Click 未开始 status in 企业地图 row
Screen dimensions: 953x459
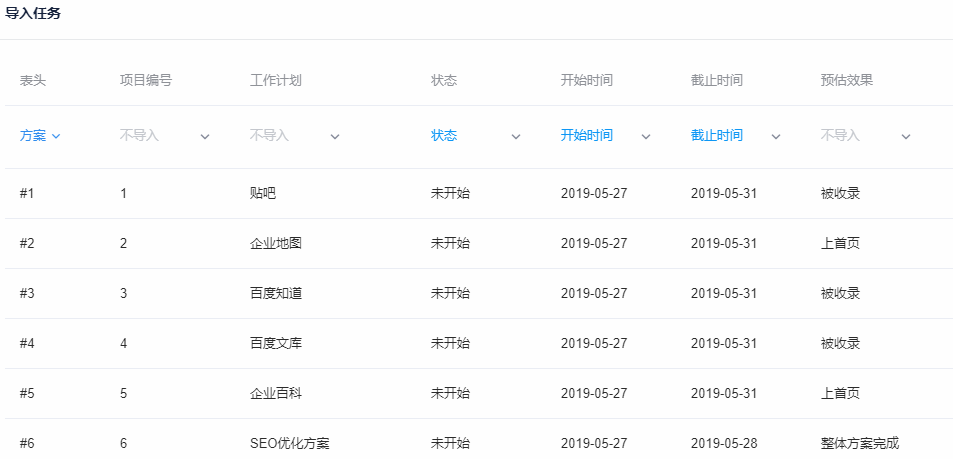click(x=450, y=244)
